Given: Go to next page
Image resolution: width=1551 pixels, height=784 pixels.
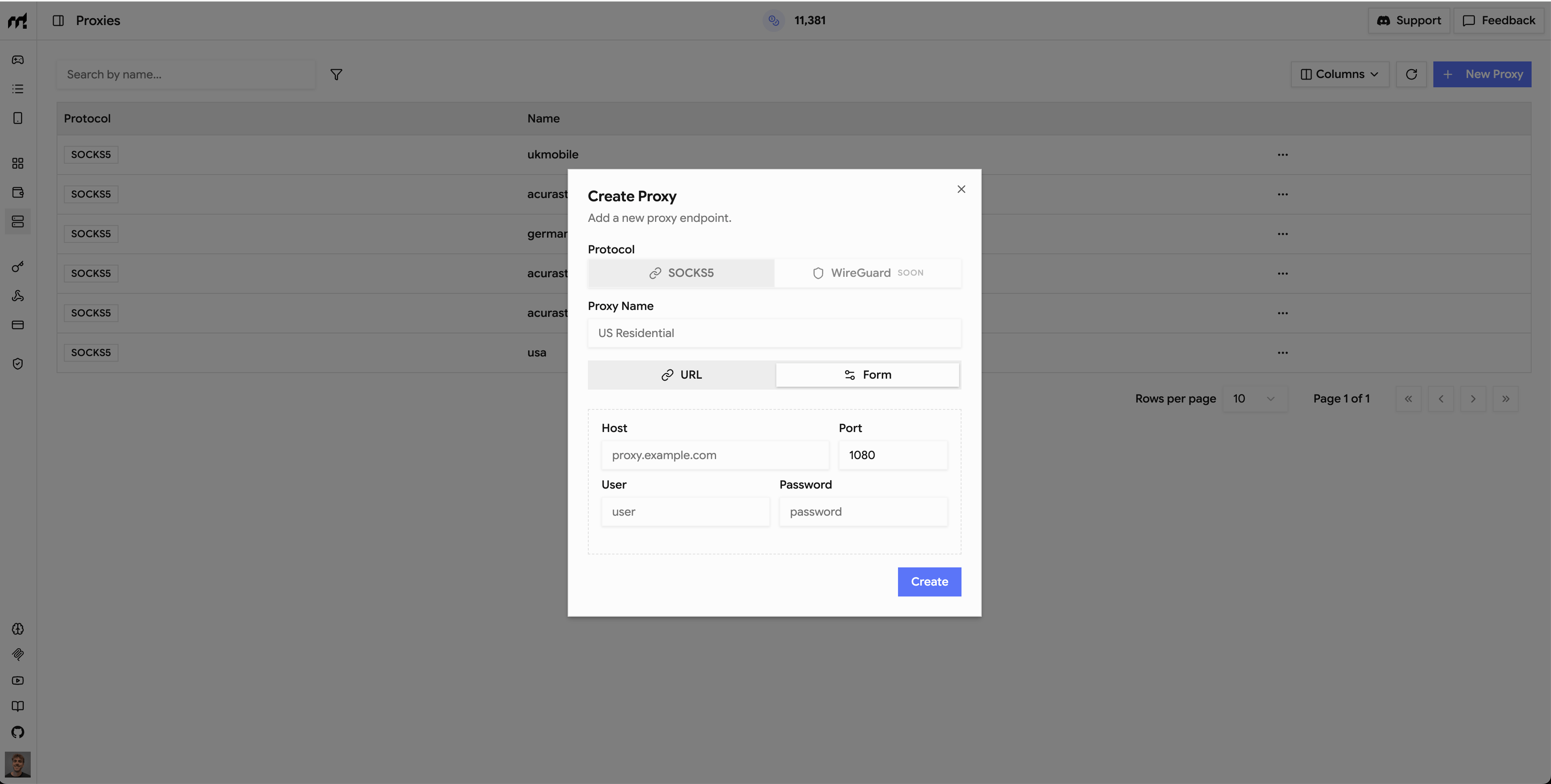Looking at the screenshot, I should 1473,399.
